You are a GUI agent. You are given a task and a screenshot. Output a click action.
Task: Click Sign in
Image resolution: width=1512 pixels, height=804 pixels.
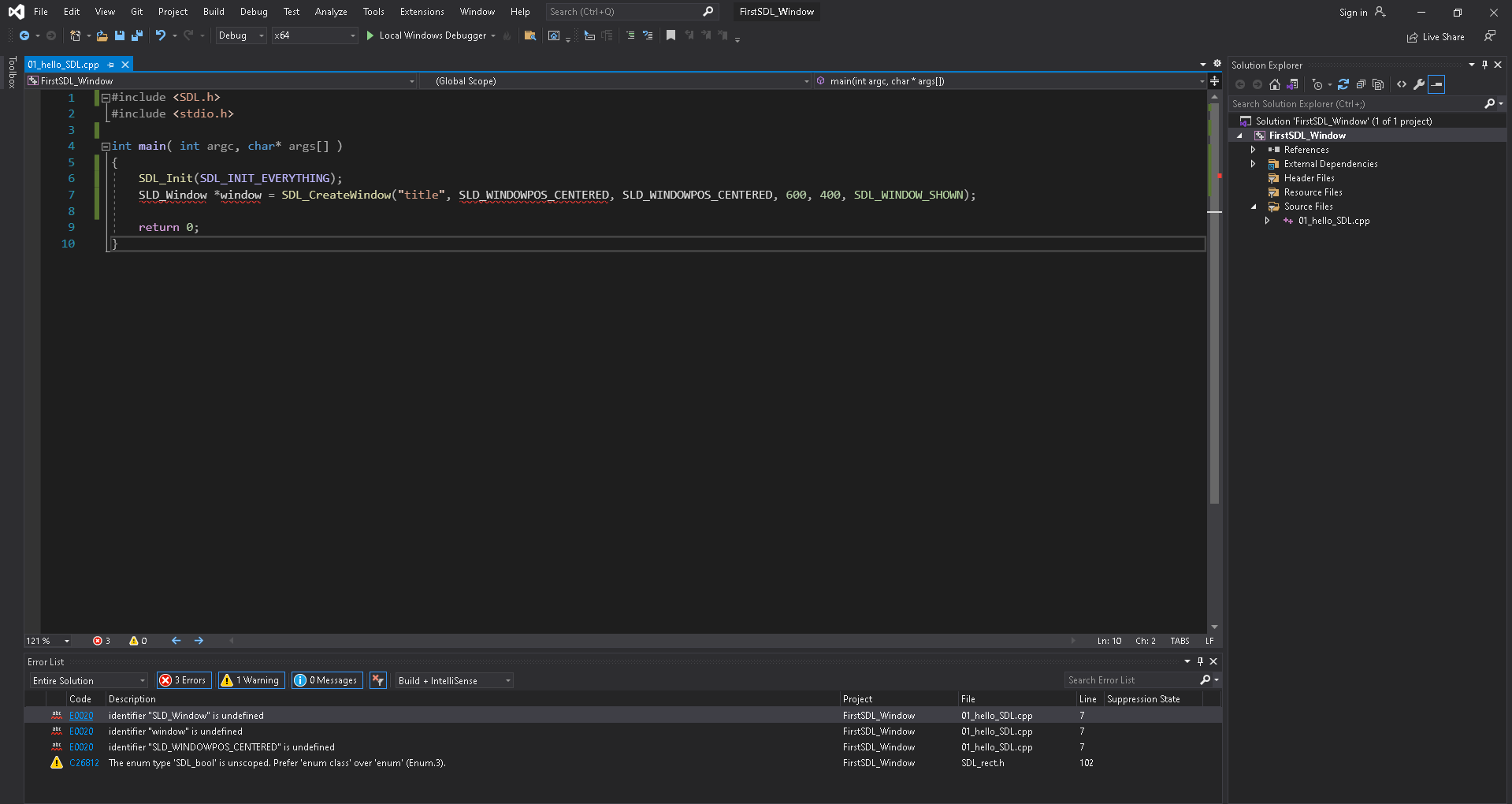(1362, 12)
